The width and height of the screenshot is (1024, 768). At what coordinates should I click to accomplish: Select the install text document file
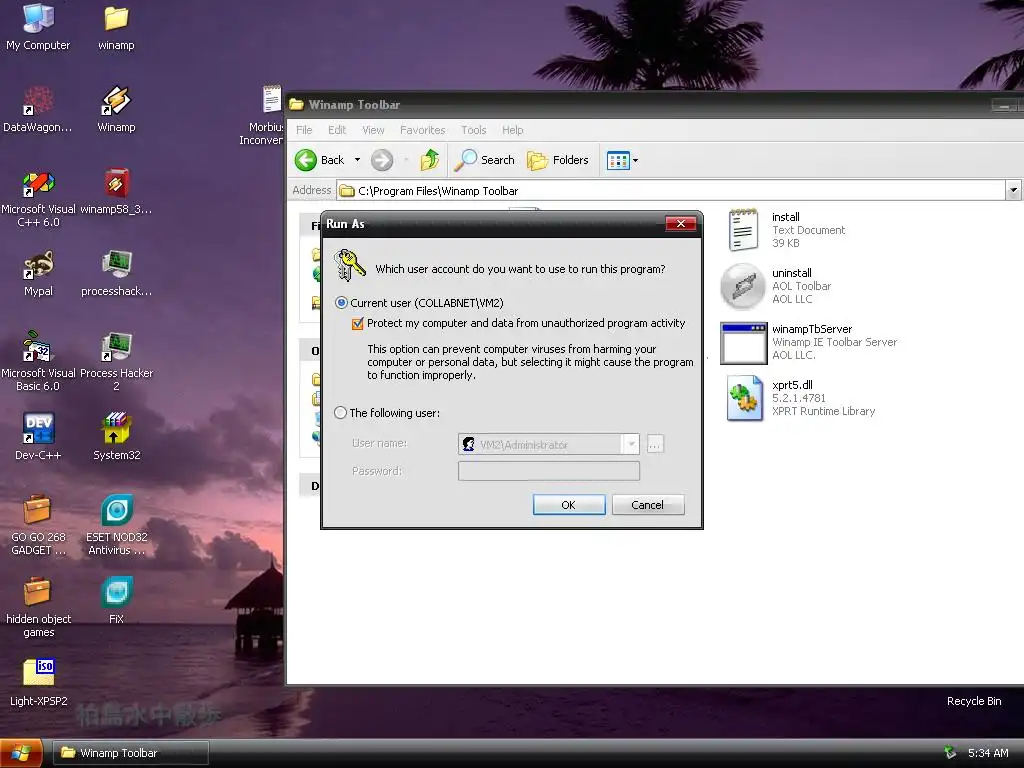[786, 229]
